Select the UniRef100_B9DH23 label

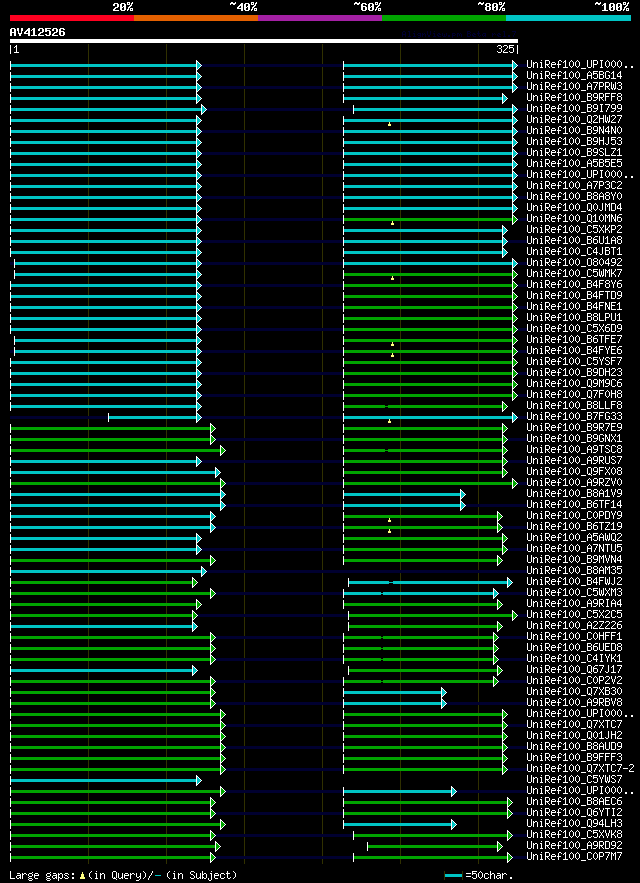(574, 373)
